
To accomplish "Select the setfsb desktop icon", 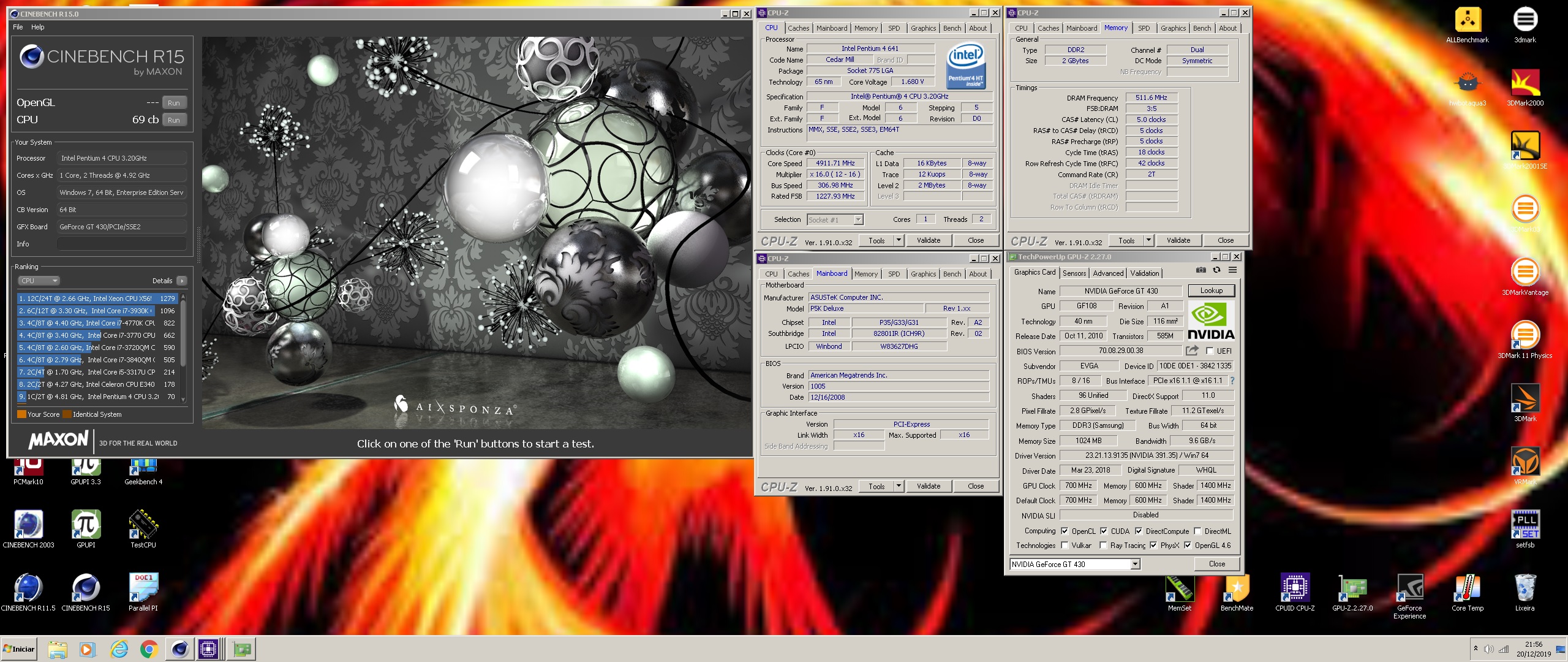I will 1525,530.
